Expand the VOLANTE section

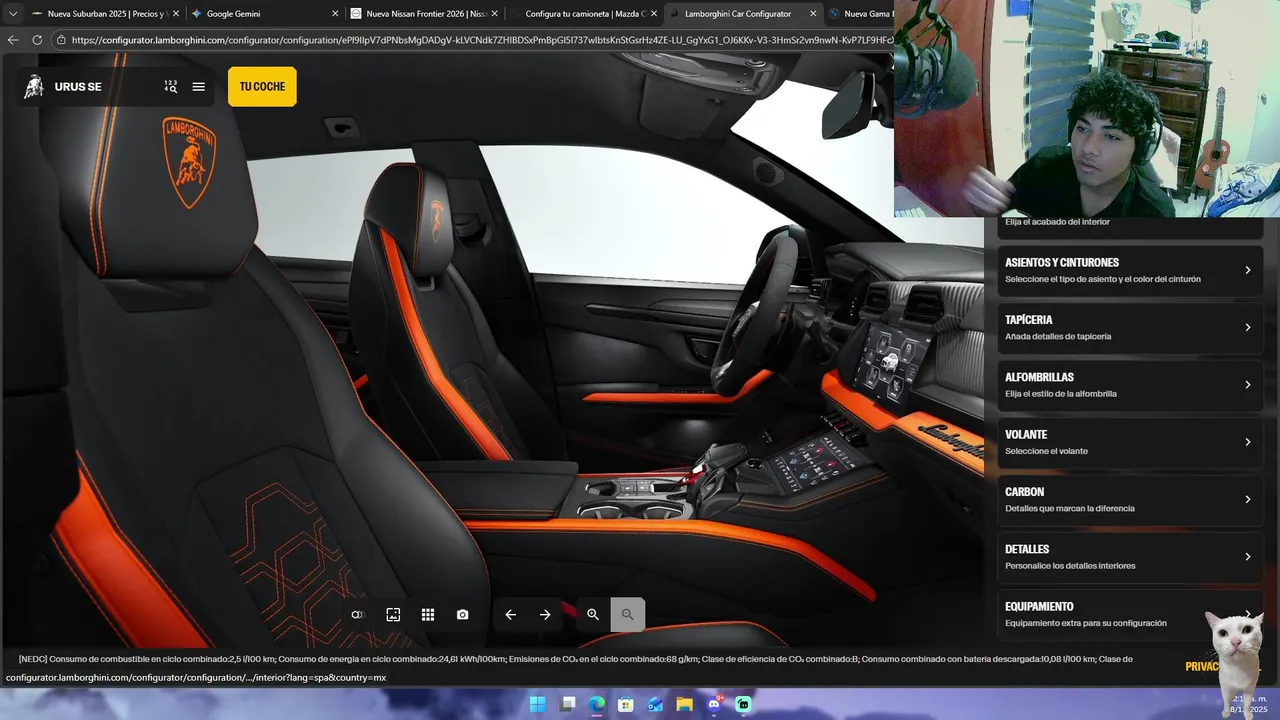(1129, 442)
